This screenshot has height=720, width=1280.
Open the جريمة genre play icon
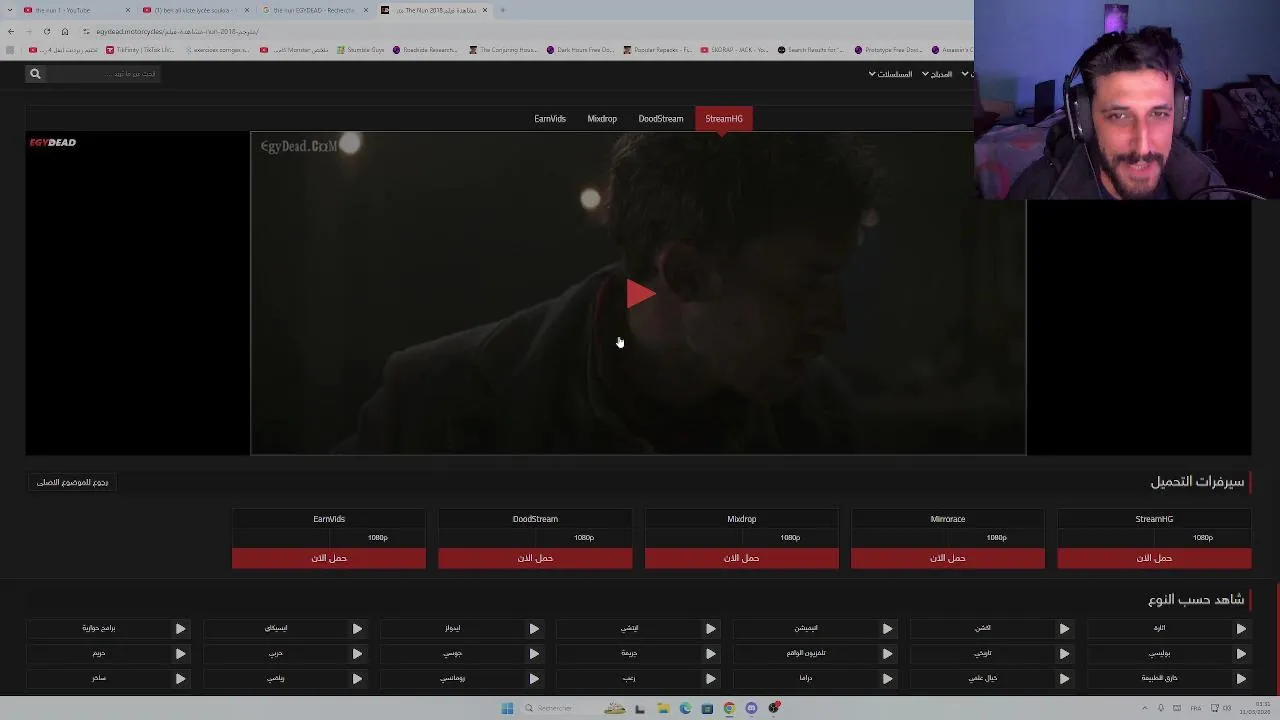(x=710, y=653)
